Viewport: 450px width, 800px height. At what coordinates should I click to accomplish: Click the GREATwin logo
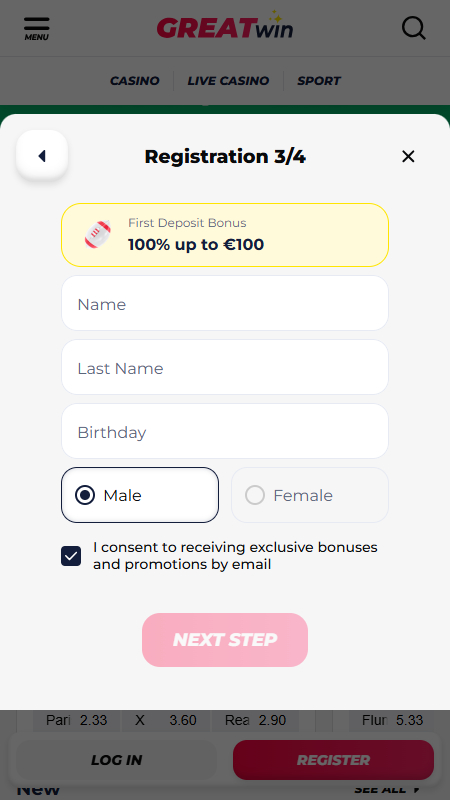pyautogui.click(x=224, y=26)
